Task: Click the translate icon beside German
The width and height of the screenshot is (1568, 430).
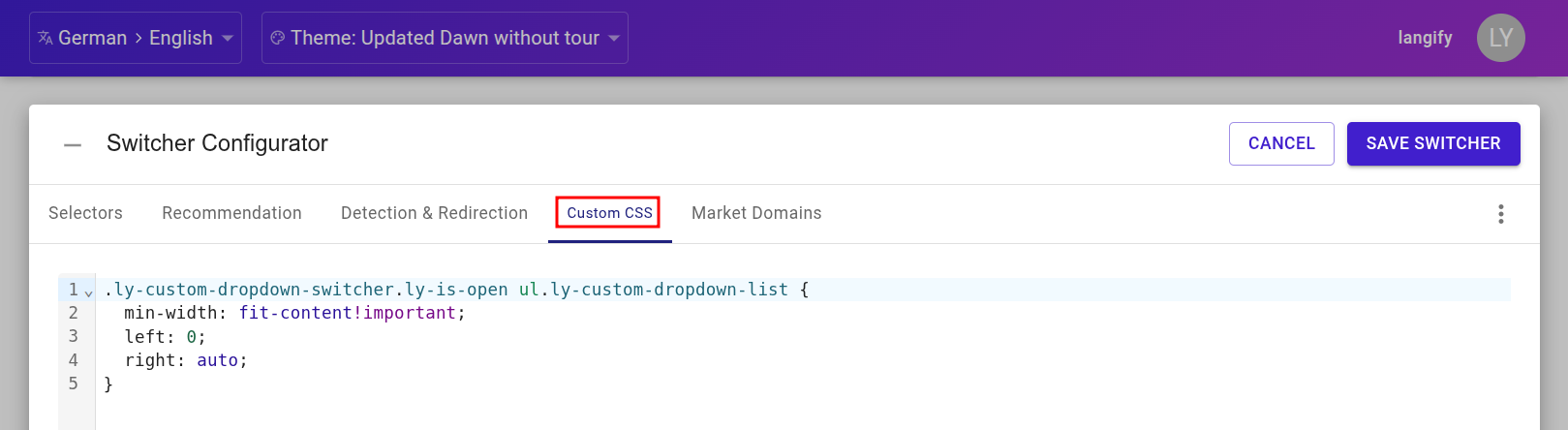Action: 45,38
